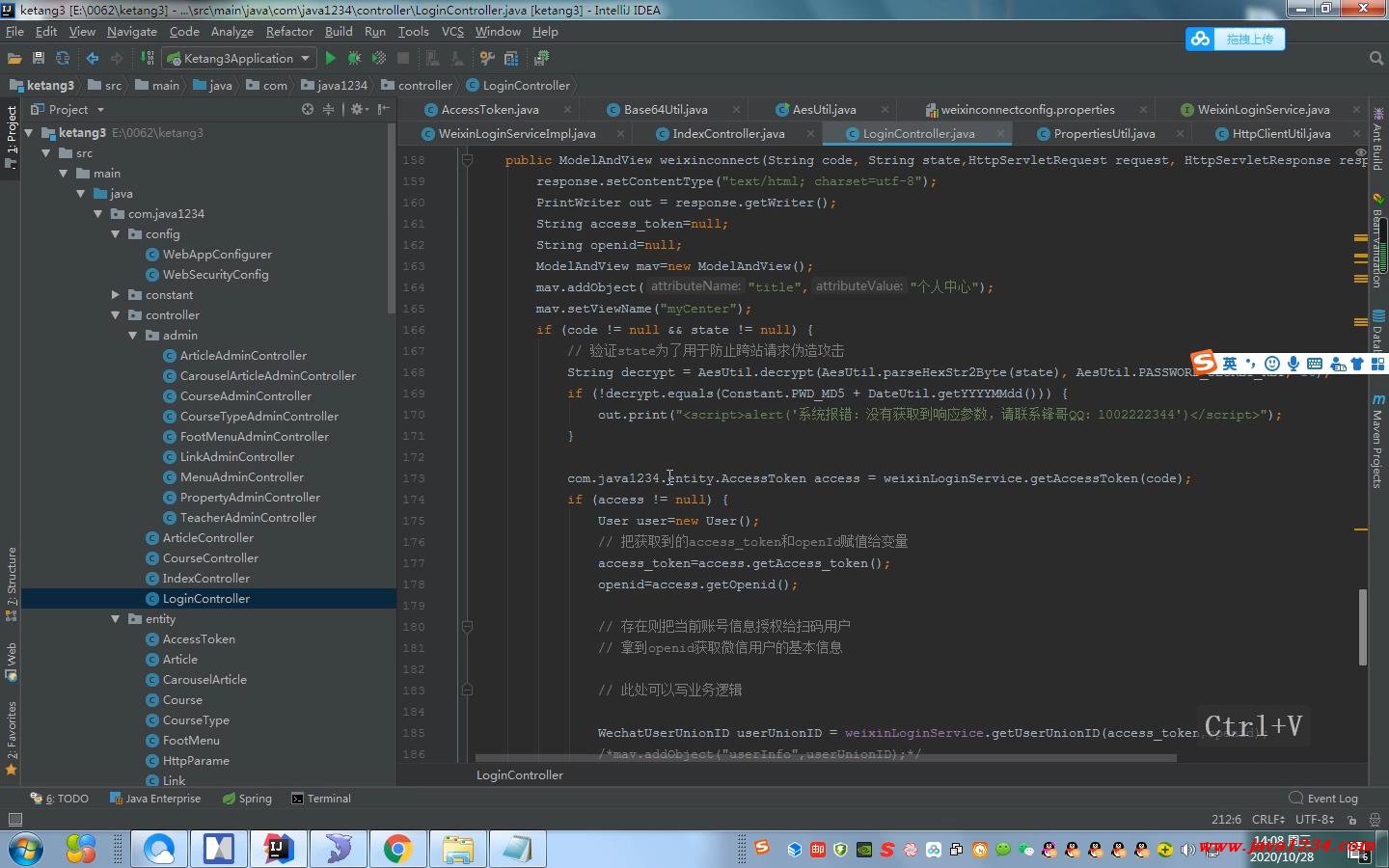1389x868 pixels.
Task: Open Project panel gear settings
Action: (359, 109)
